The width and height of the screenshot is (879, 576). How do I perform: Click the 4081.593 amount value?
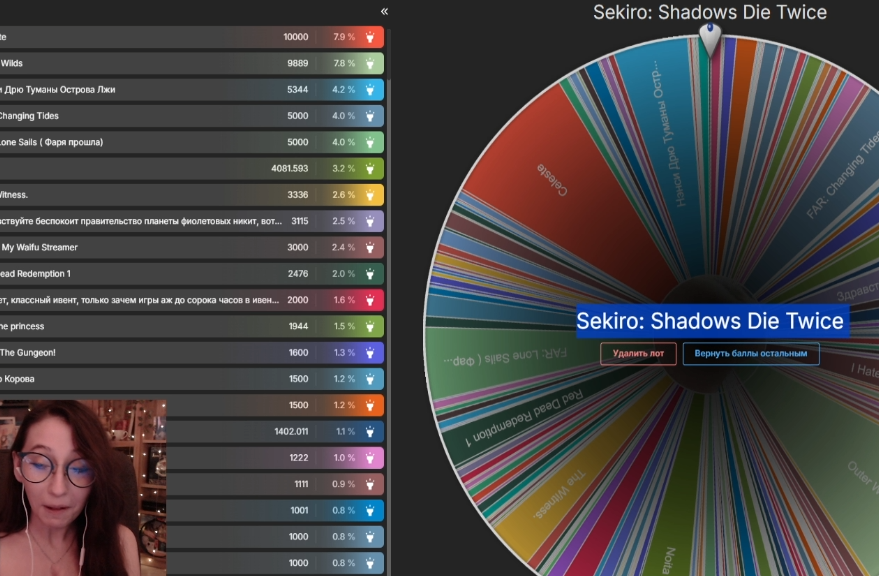click(289, 168)
